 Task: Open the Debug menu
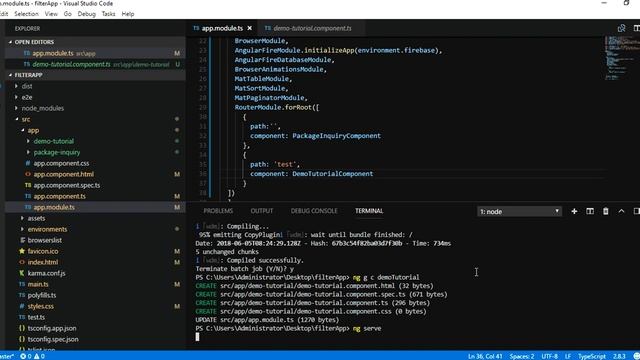pos(86,14)
